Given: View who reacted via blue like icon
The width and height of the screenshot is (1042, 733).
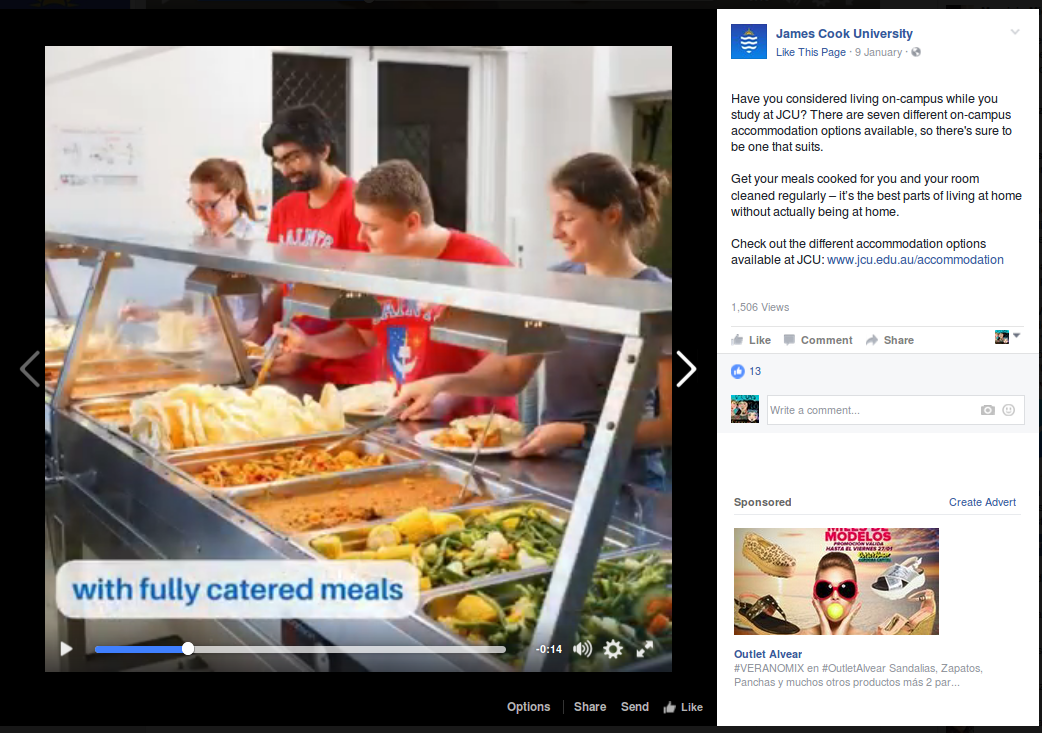Looking at the screenshot, I should coord(738,371).
